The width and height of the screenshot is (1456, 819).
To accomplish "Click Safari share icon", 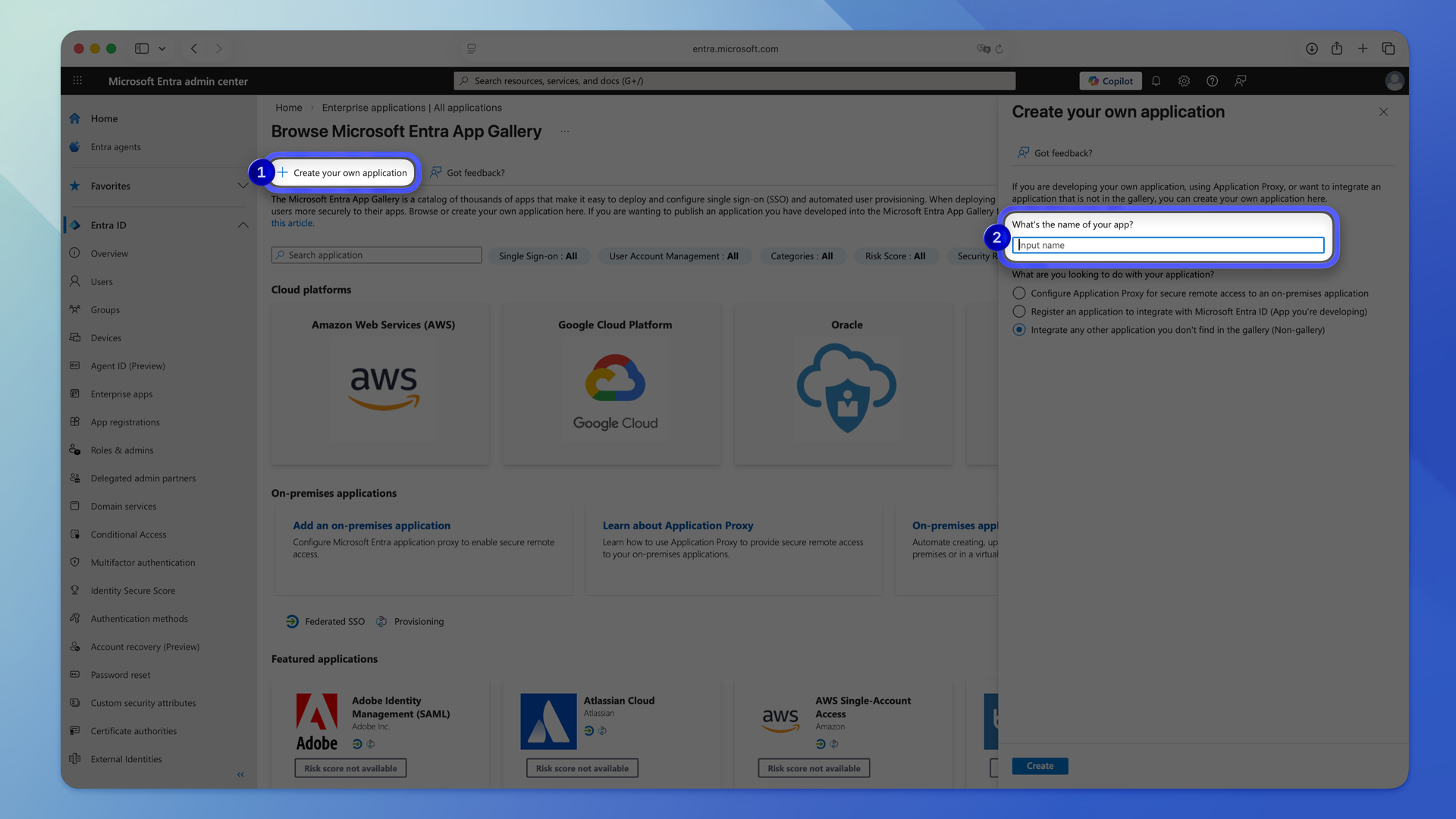I will 1337,49.
